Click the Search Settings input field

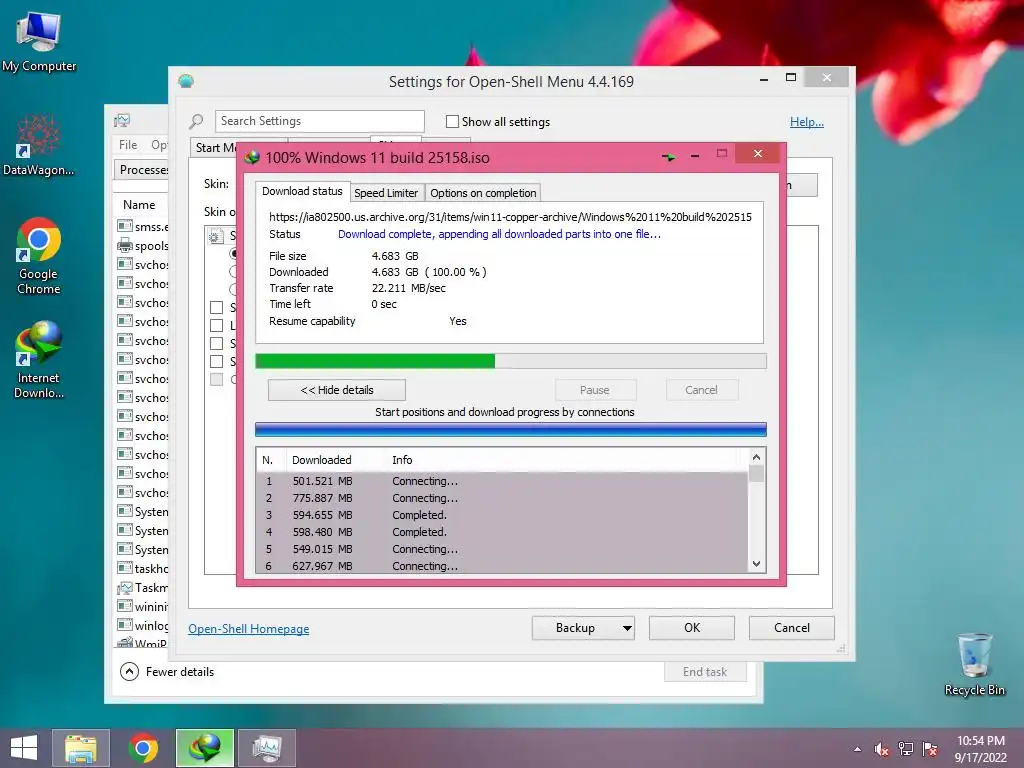click(x=319, y=121)
